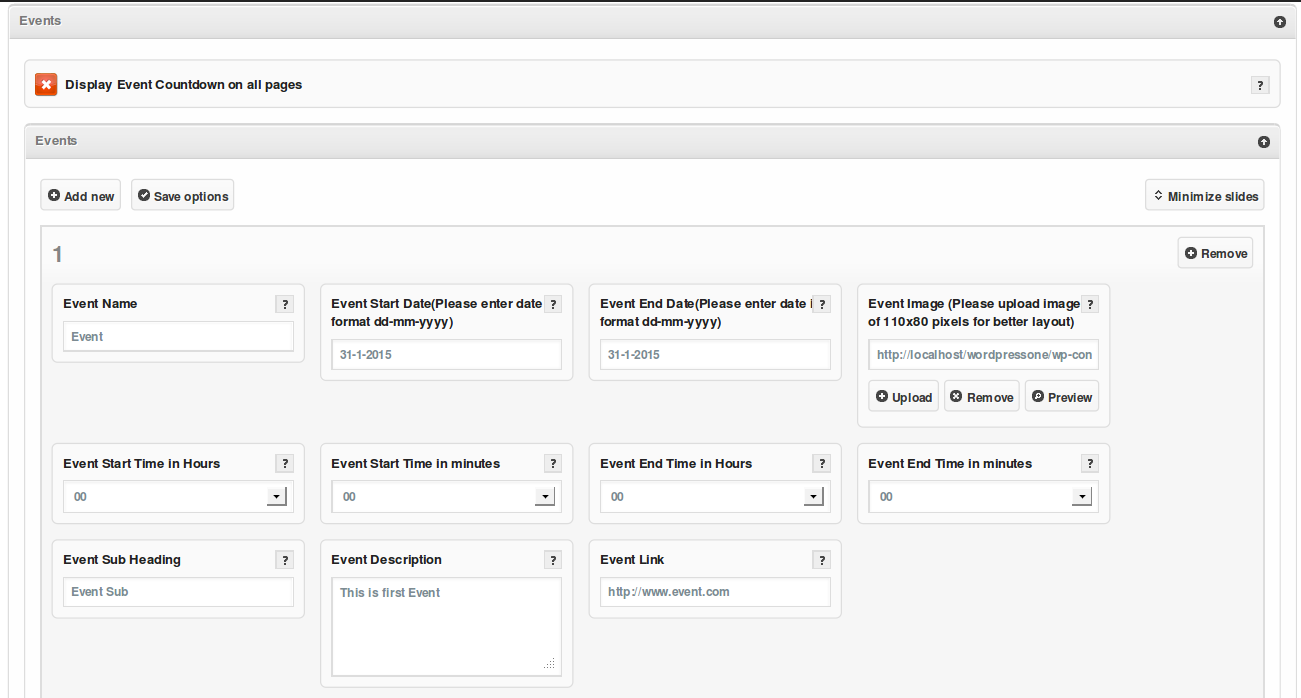This screenshot has height=698, width=1301.
Task: Click help icon for Display Event Countdown
Action: pos(1260,86)
